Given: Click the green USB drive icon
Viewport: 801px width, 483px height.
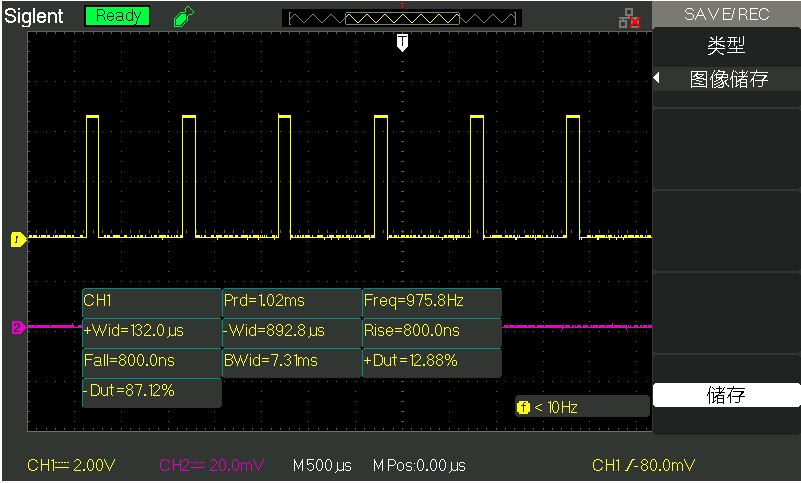Looking at the screenshot, I should 184,16.
